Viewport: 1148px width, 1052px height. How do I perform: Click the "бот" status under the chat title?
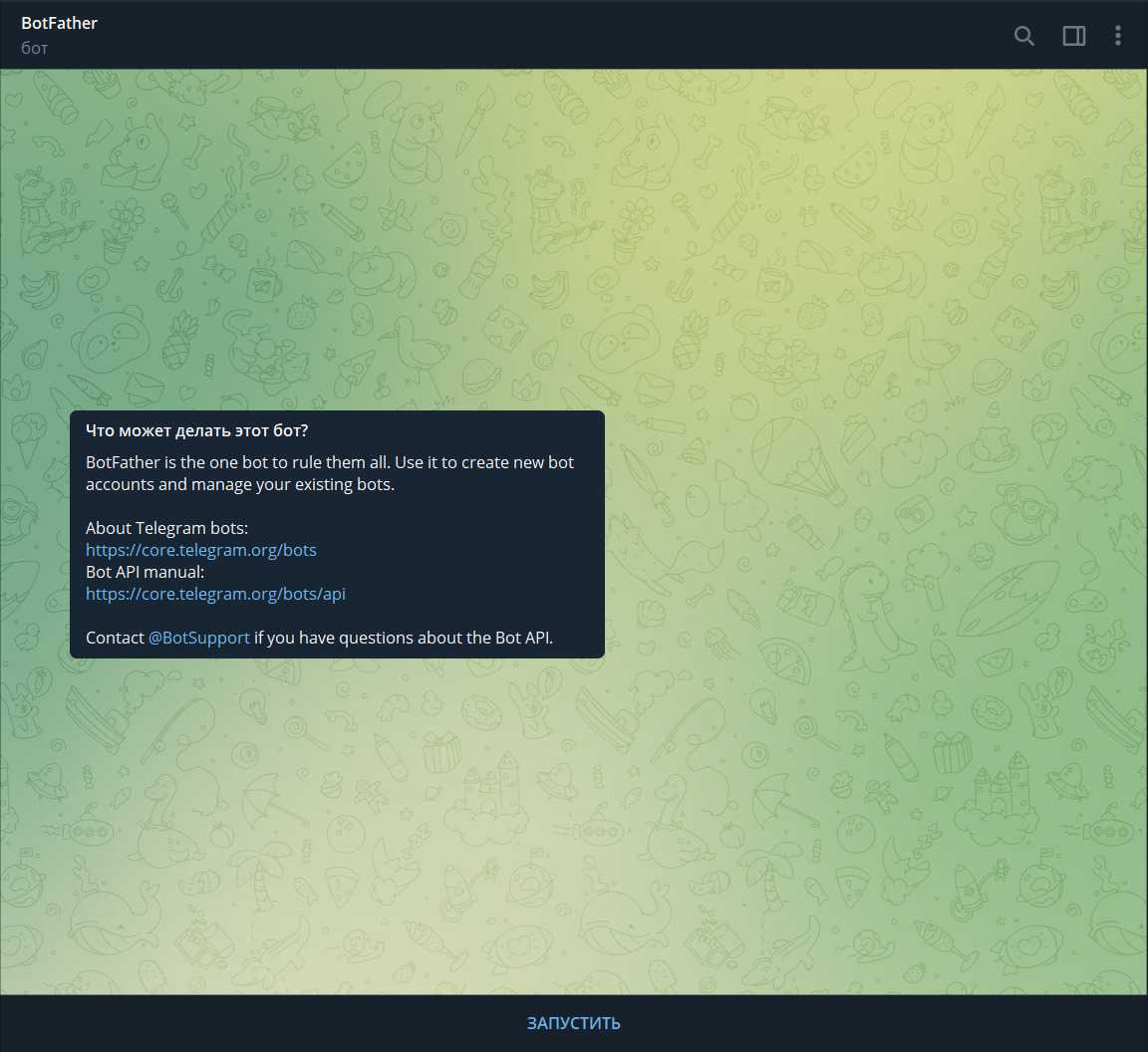35,48
